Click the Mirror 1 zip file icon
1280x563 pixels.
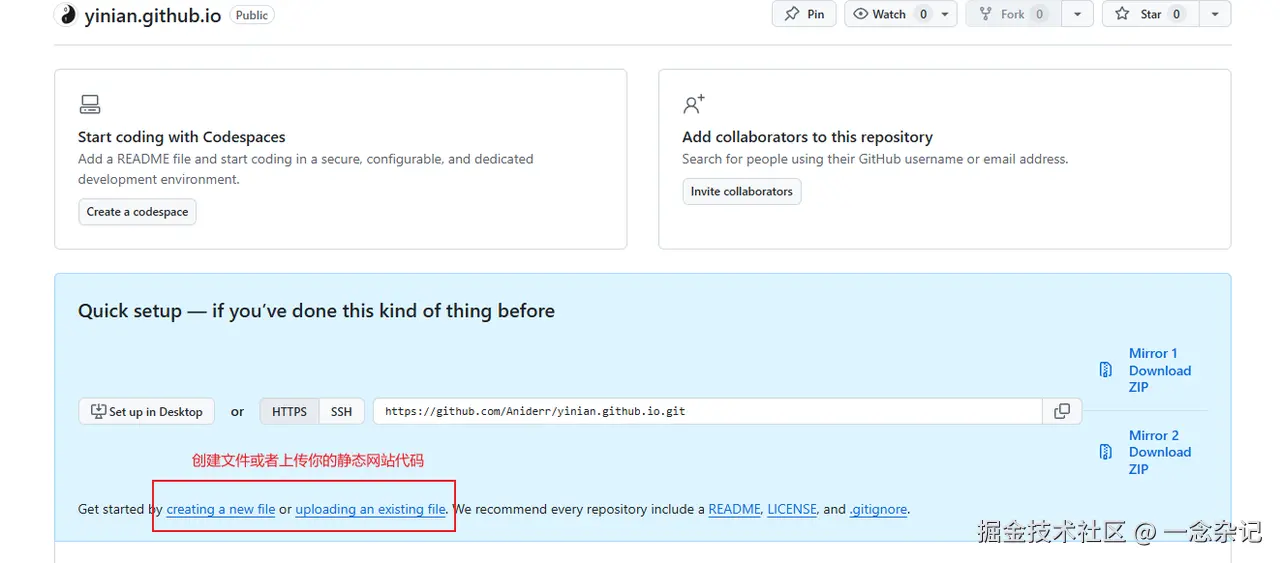pyautogui.click(x=1106, y=370)
